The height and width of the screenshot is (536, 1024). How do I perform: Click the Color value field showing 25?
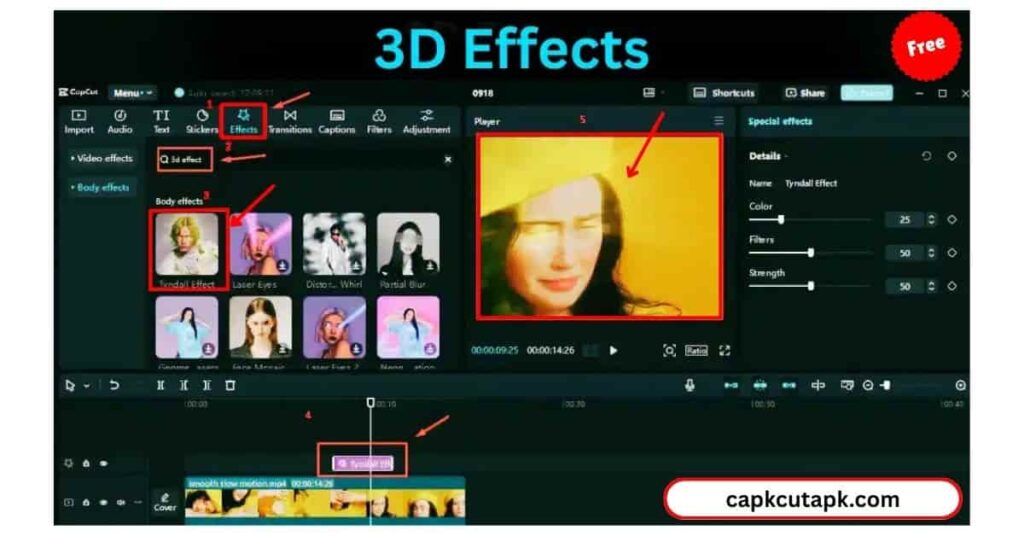pyautogui.click(x=905, y=220)
